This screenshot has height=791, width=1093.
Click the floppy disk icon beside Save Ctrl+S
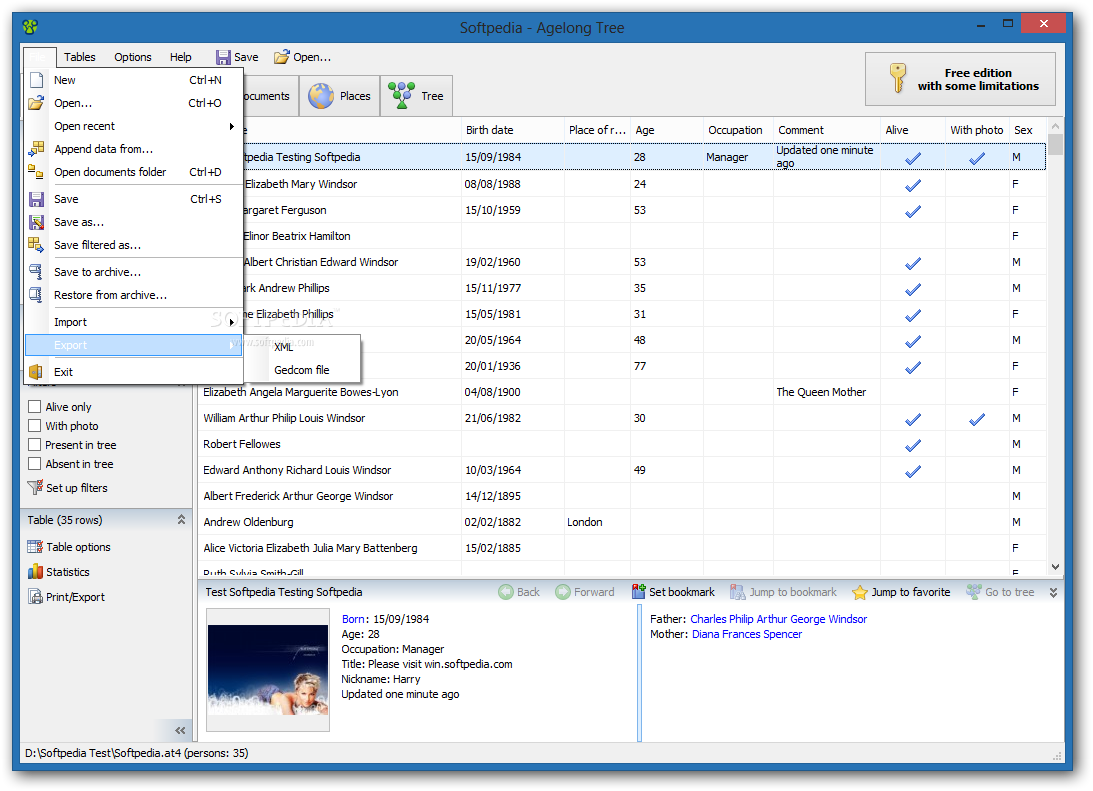[36, 199]
